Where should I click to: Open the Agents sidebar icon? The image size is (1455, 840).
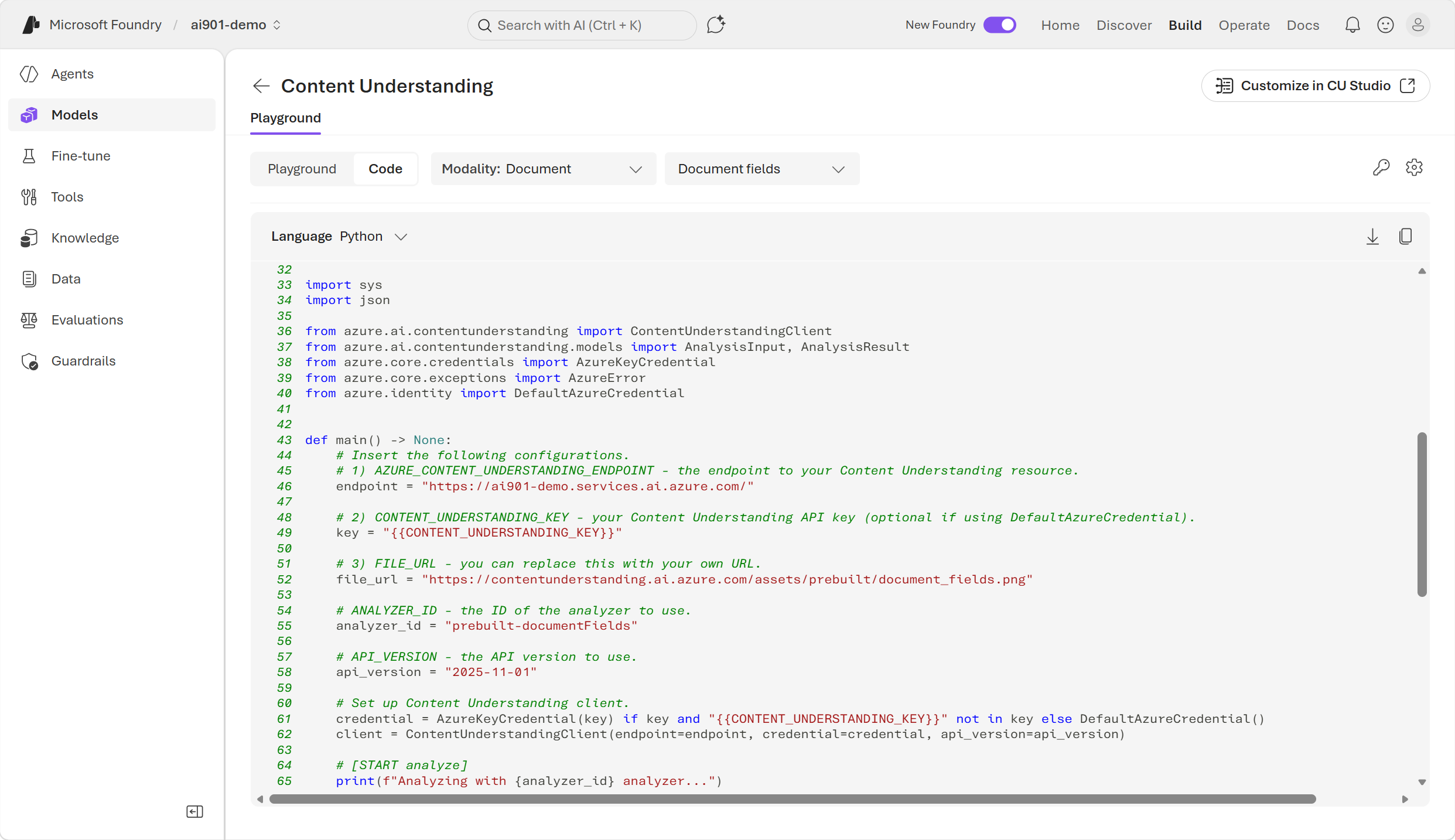pyautogui.click(x=29, y=74)
